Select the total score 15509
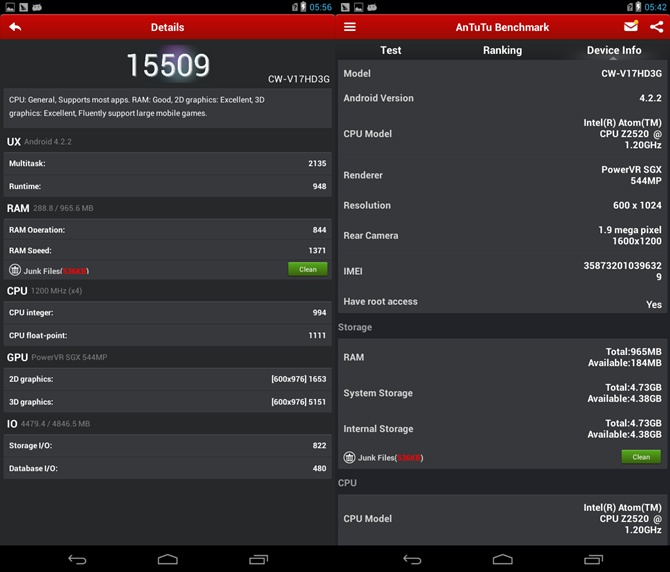Image resolution: width=670 pixels, height=572 pixels. click(168, 65)
